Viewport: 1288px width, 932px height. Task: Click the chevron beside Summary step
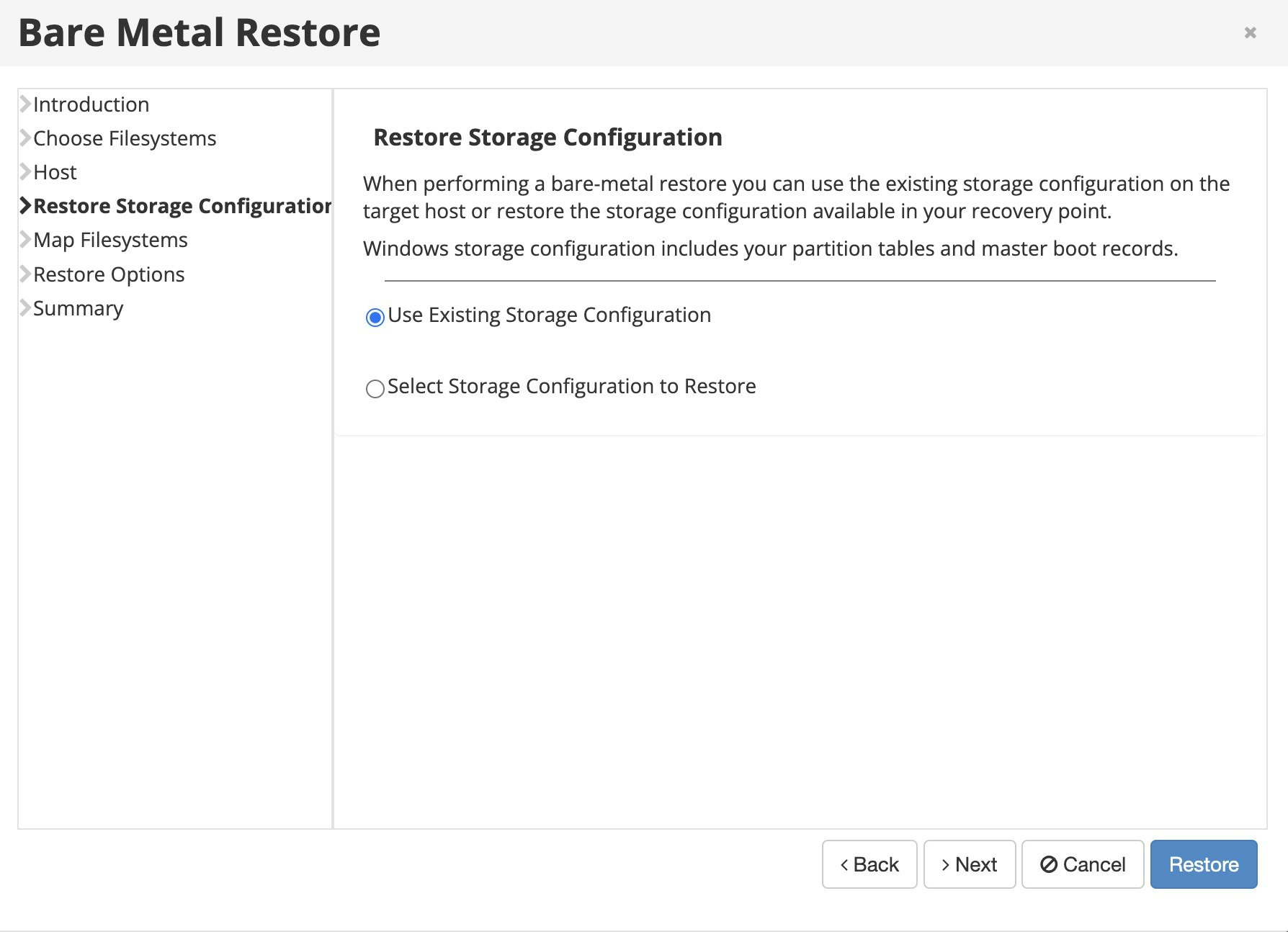[x=25, y=308]
